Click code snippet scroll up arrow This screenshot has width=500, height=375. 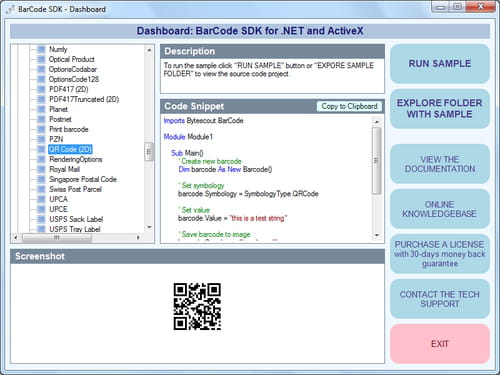[x=377, y=122]
